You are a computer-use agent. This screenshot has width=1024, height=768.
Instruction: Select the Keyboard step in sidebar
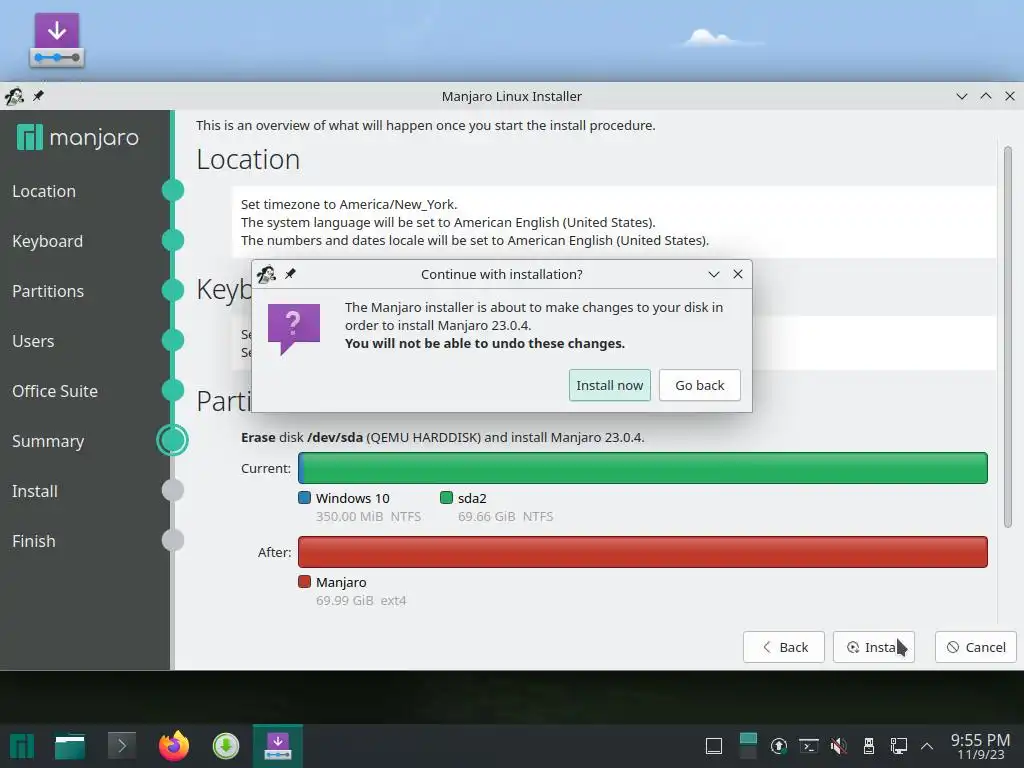click(48, 241)
